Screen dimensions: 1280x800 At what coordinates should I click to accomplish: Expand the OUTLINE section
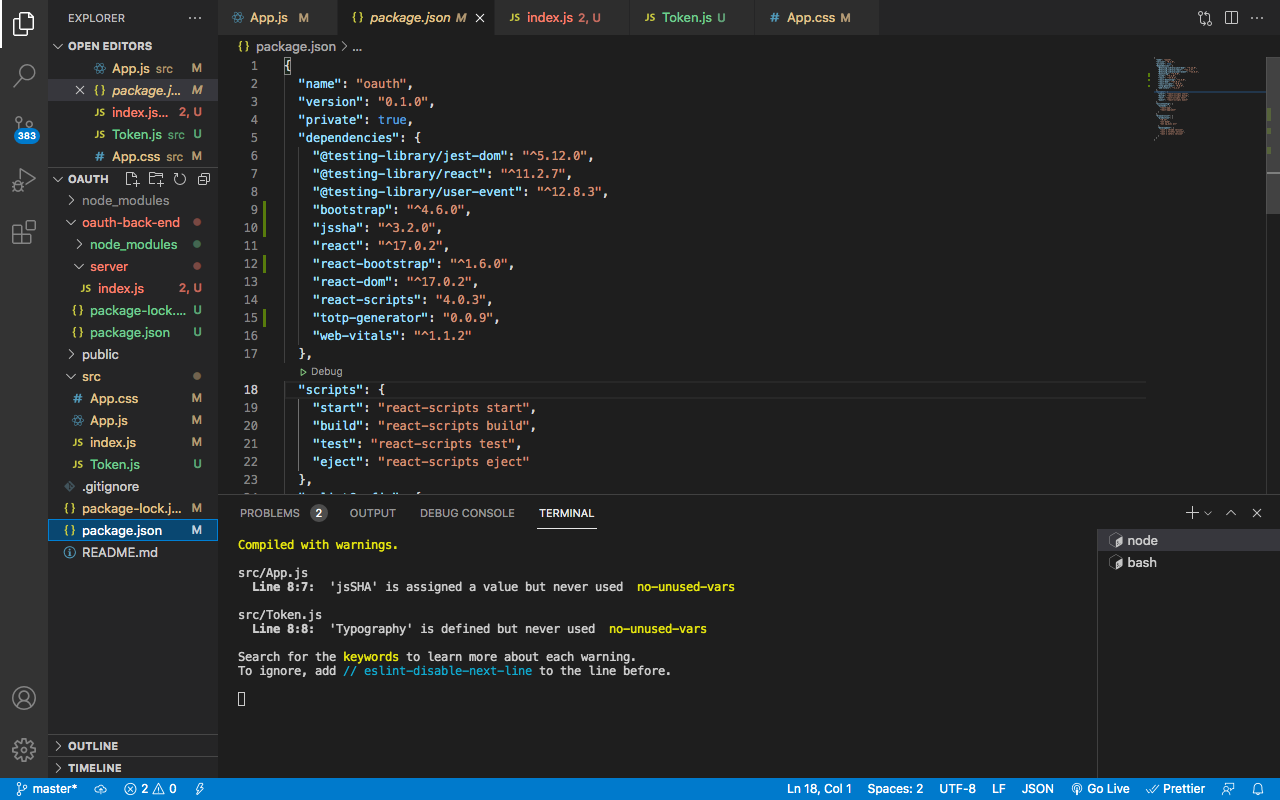point(93,746)
